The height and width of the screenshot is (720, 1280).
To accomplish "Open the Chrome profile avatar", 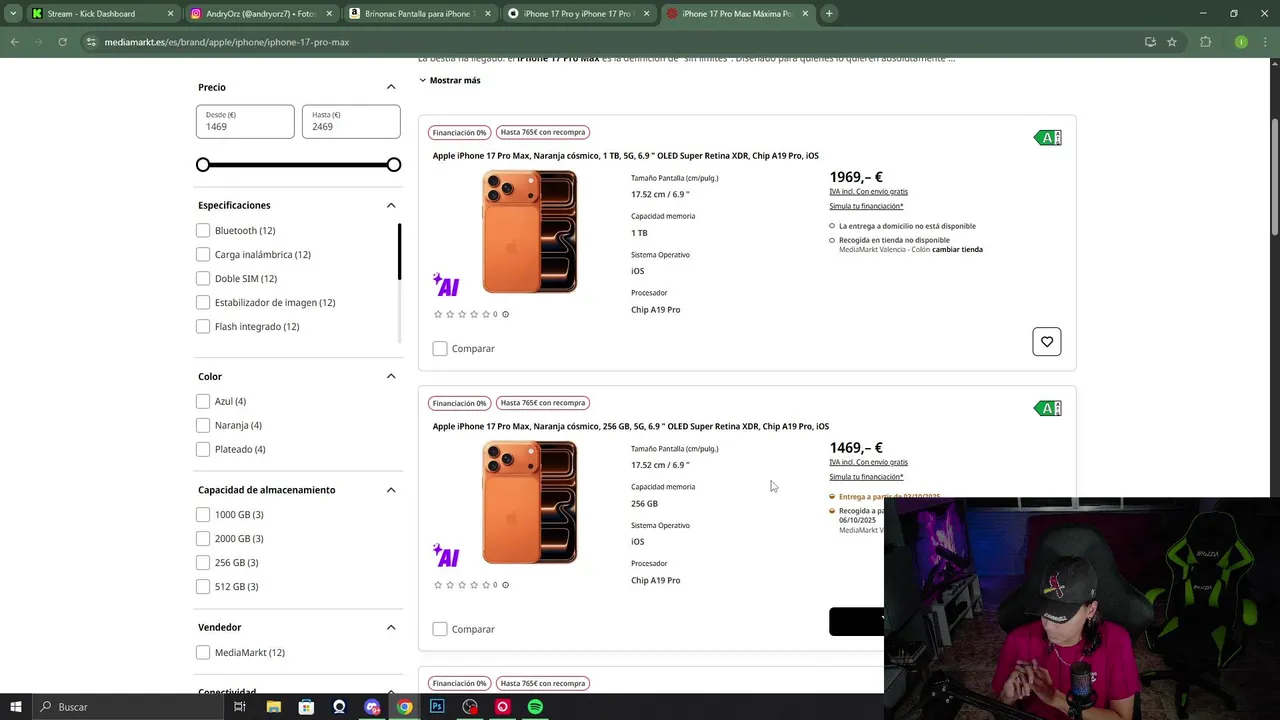I will [1241, 42].
